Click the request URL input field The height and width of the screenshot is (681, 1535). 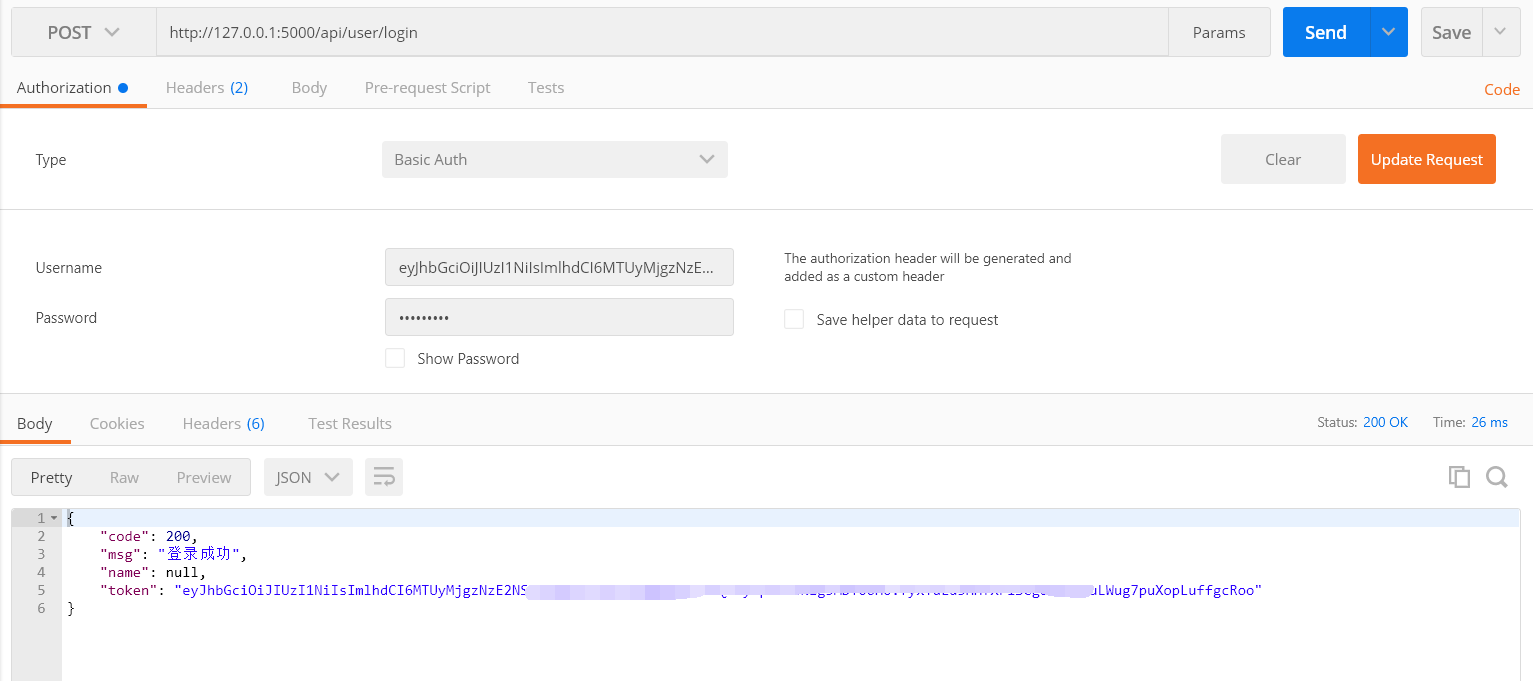[660, 32]
